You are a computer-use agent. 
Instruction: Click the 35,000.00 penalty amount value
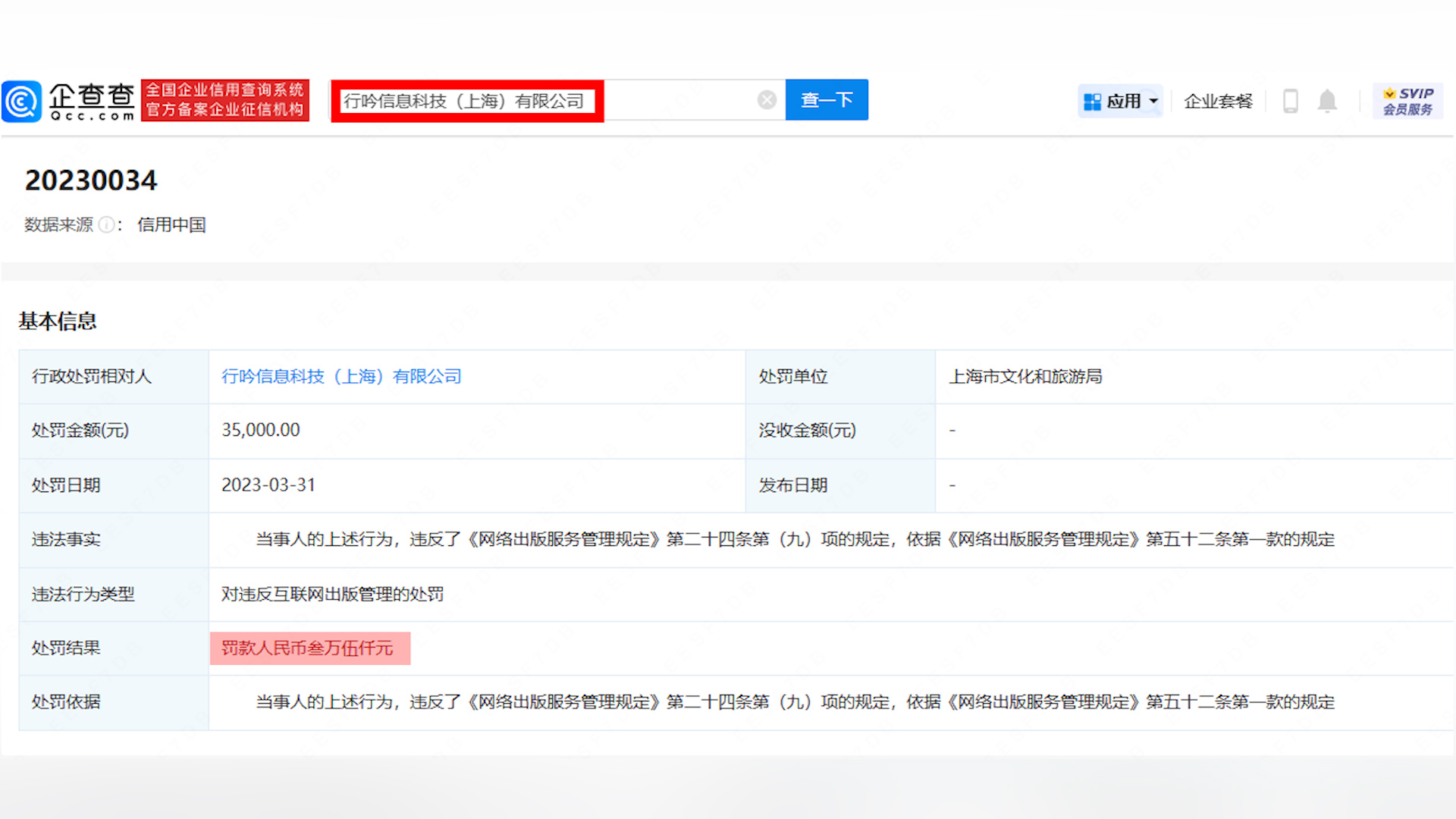pos(261,430)
